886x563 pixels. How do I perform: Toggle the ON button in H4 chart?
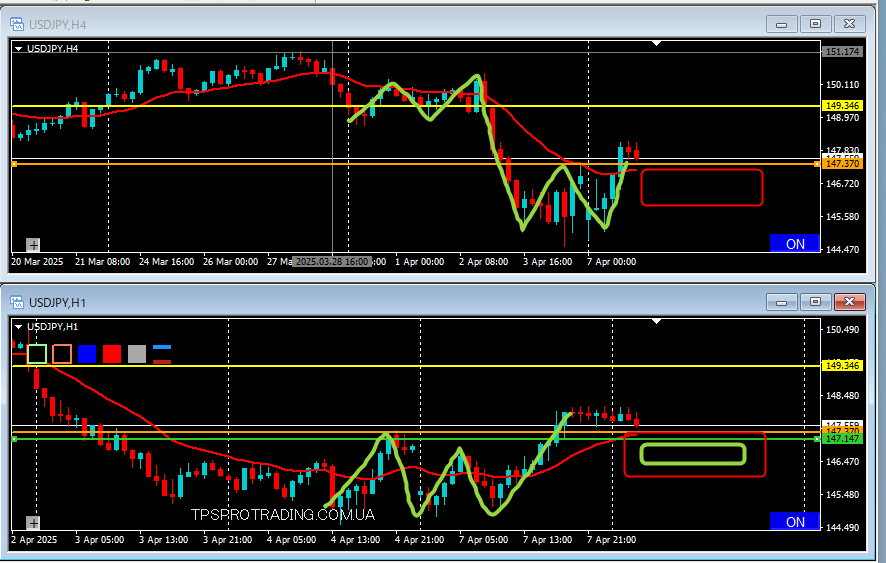pyautogui.click(x=795, y=243)
